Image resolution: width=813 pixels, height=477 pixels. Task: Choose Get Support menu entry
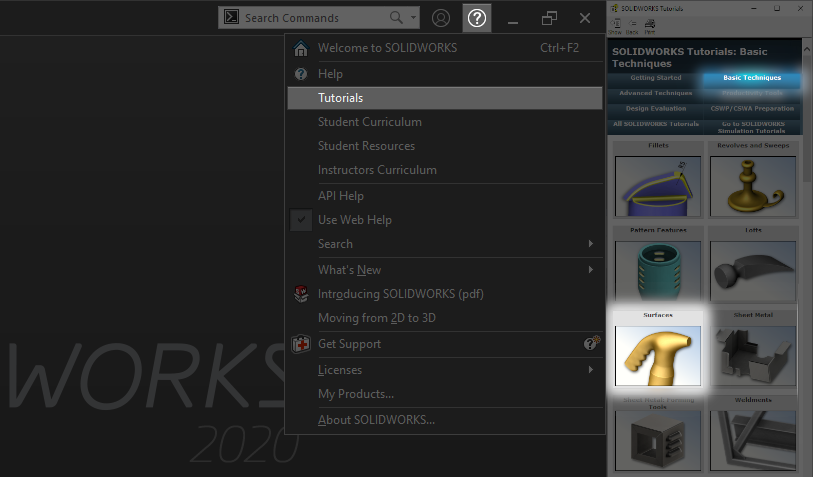click(x=445, y=344)
